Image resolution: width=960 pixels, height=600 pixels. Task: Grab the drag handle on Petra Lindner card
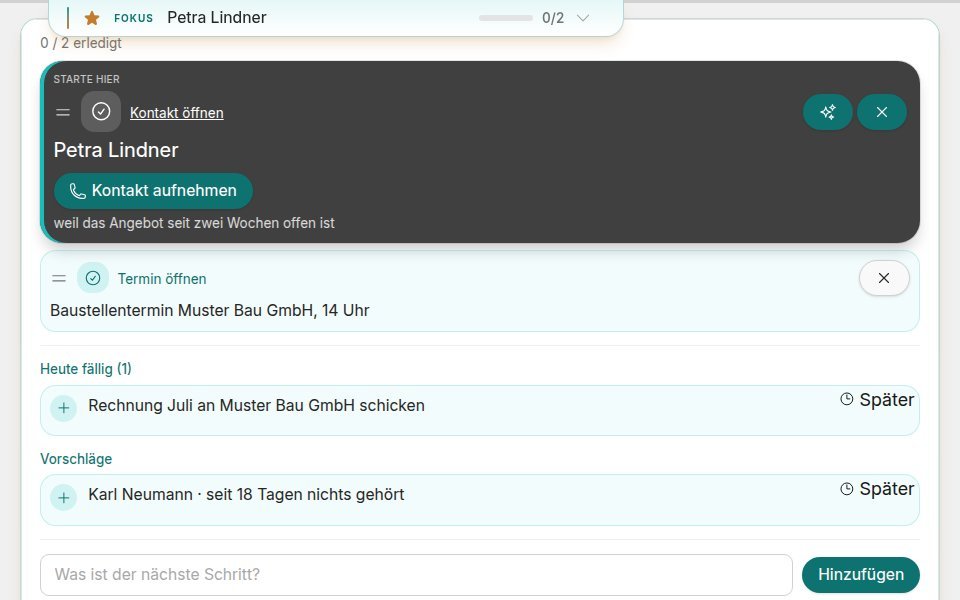click(x=63, y=112)
